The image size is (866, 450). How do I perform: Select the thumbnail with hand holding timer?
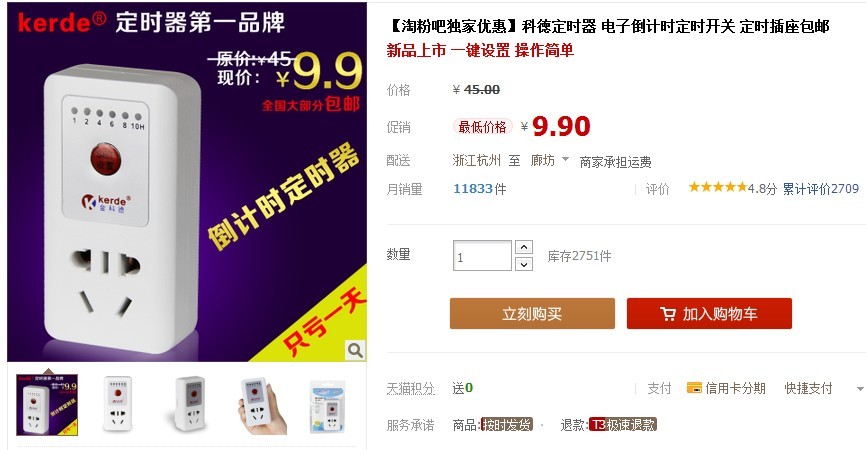click(x=261, y=406)
